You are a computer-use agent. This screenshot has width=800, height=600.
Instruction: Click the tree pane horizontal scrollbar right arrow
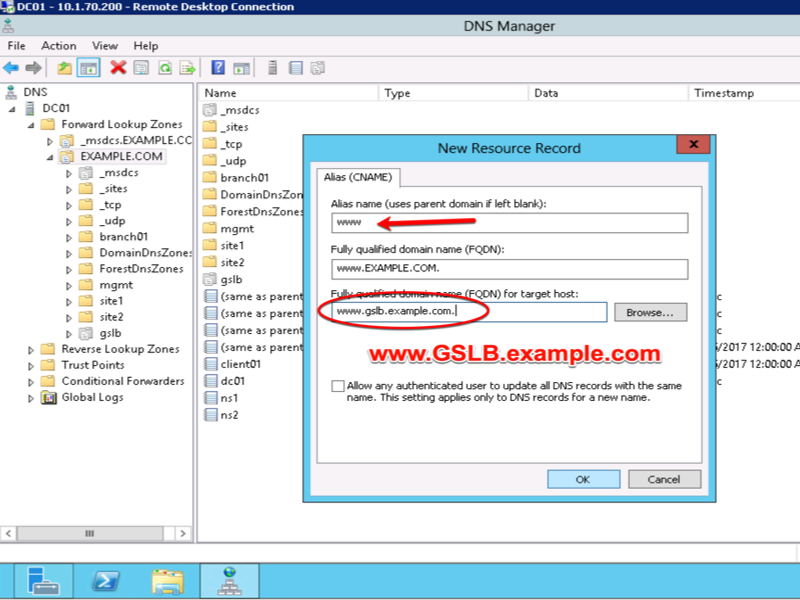pyautogui.click(x=183, y=534)
